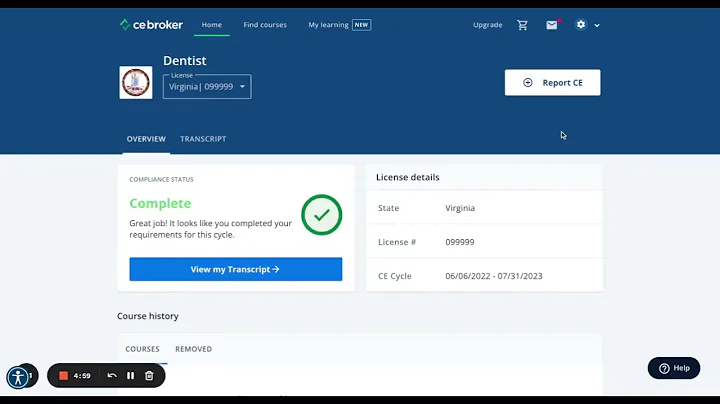Click the License # value 099999

coord(460,242)
